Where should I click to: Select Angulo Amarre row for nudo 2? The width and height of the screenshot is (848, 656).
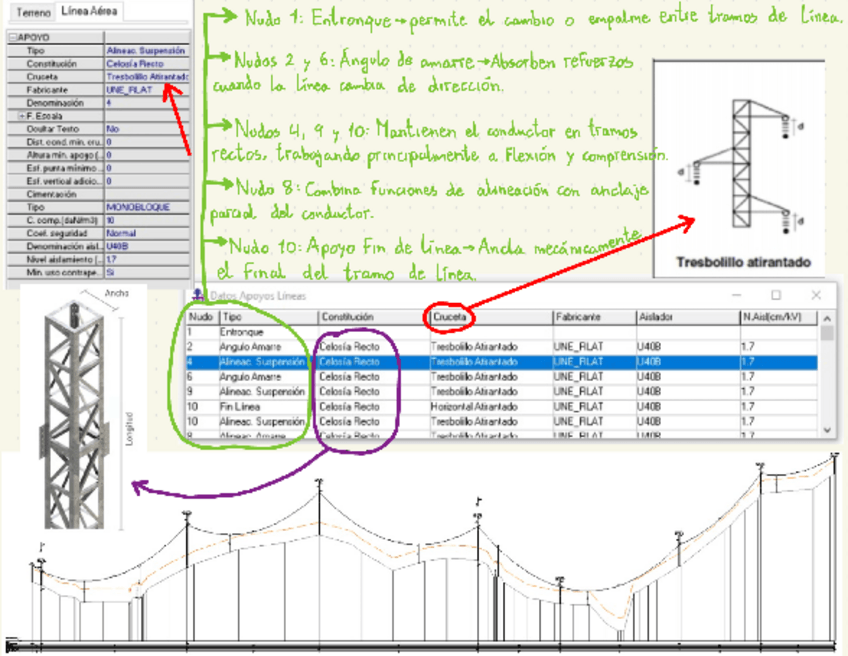[x=502, y=347]
